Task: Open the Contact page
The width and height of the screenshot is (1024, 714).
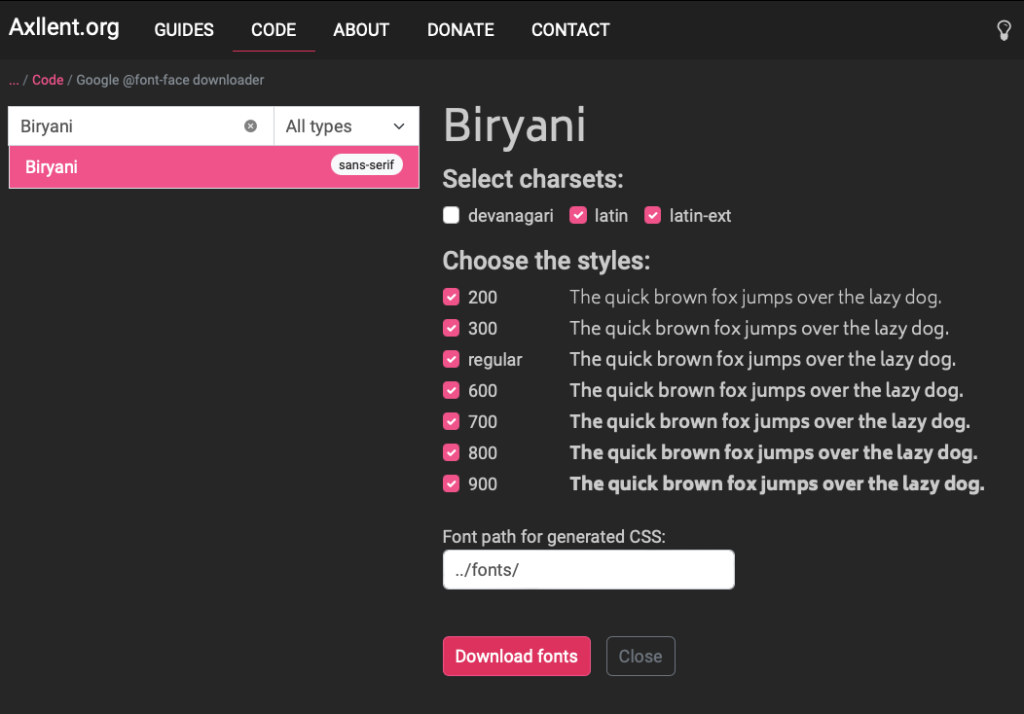Action: [570, 30]
